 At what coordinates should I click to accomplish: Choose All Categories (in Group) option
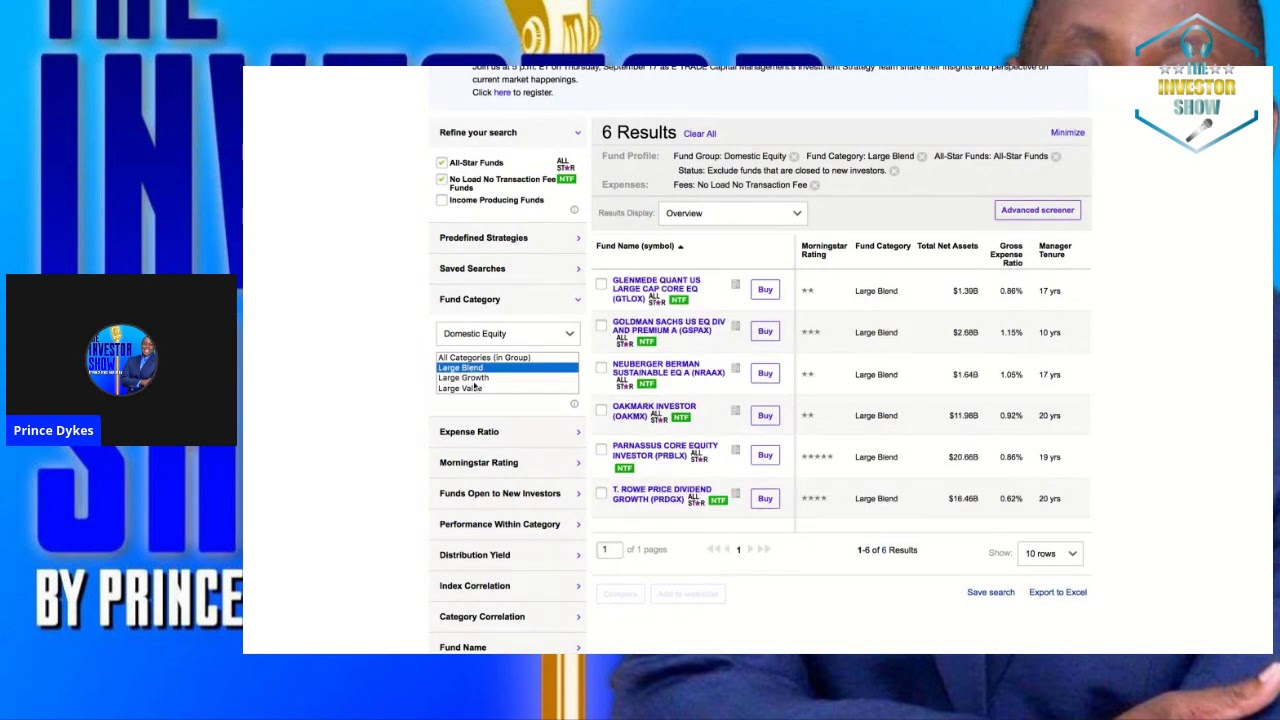point(507,358)
